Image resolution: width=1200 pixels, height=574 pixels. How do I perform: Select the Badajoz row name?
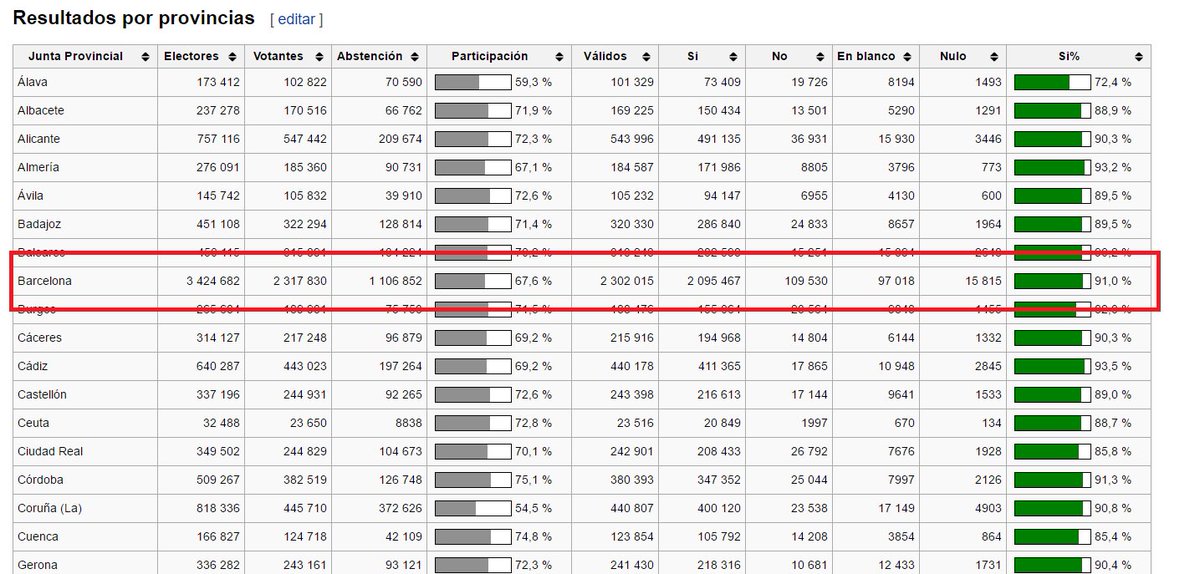39,224
